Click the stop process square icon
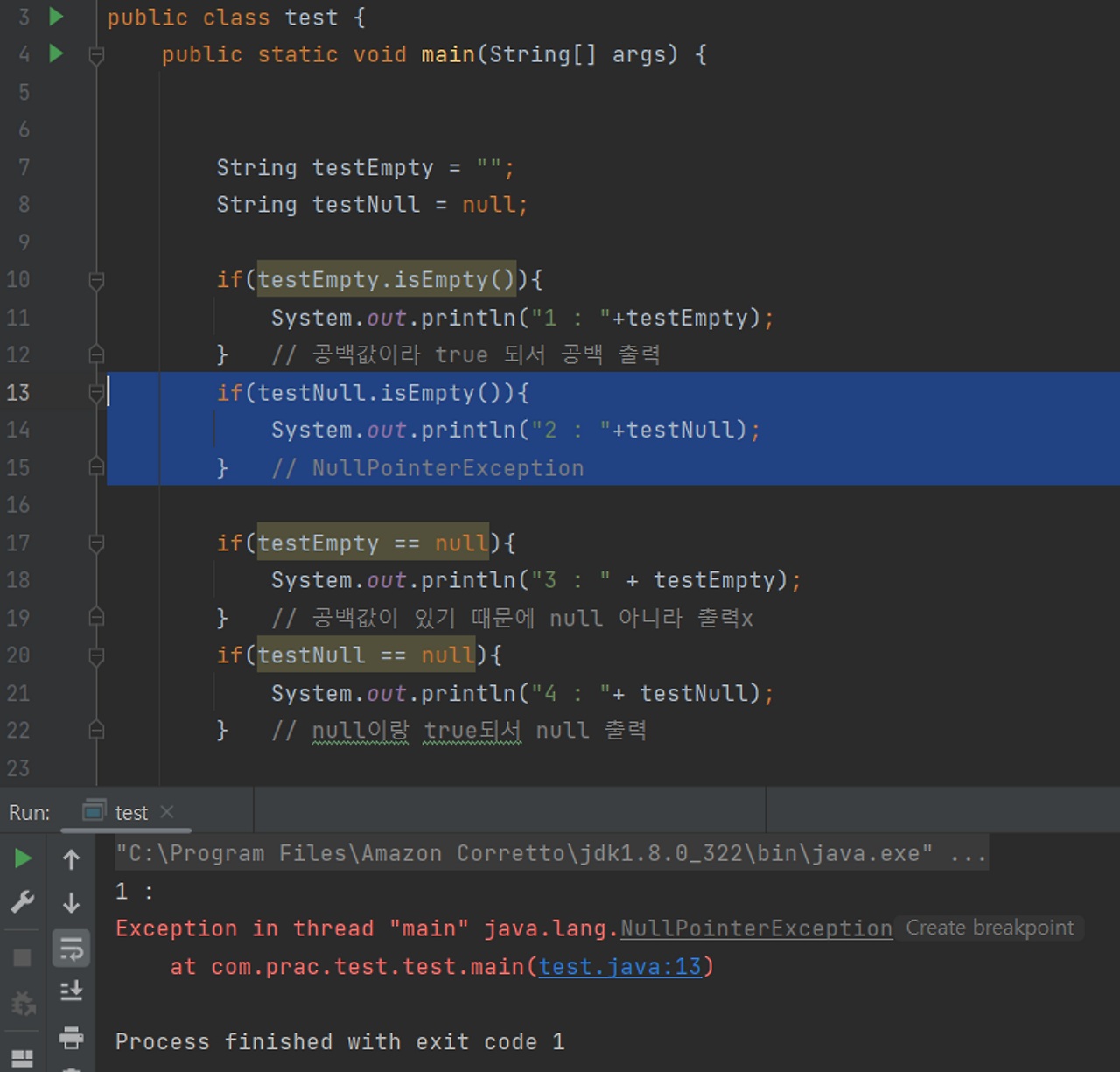Screen dimensions: 1120x1072 tap(22, 956)
